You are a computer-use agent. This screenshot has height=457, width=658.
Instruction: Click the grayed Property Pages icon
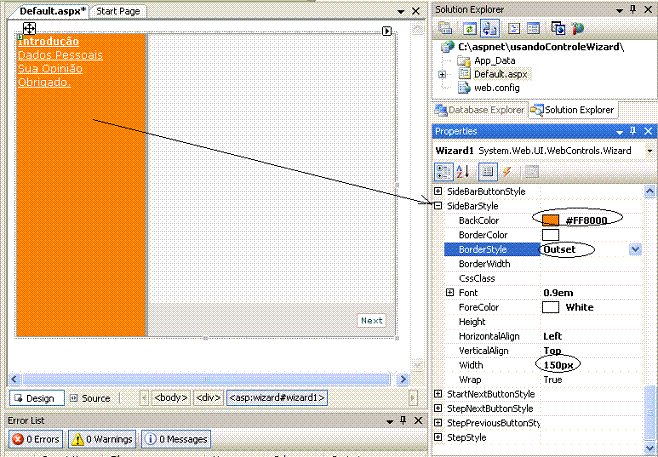(x=532, y=172)
